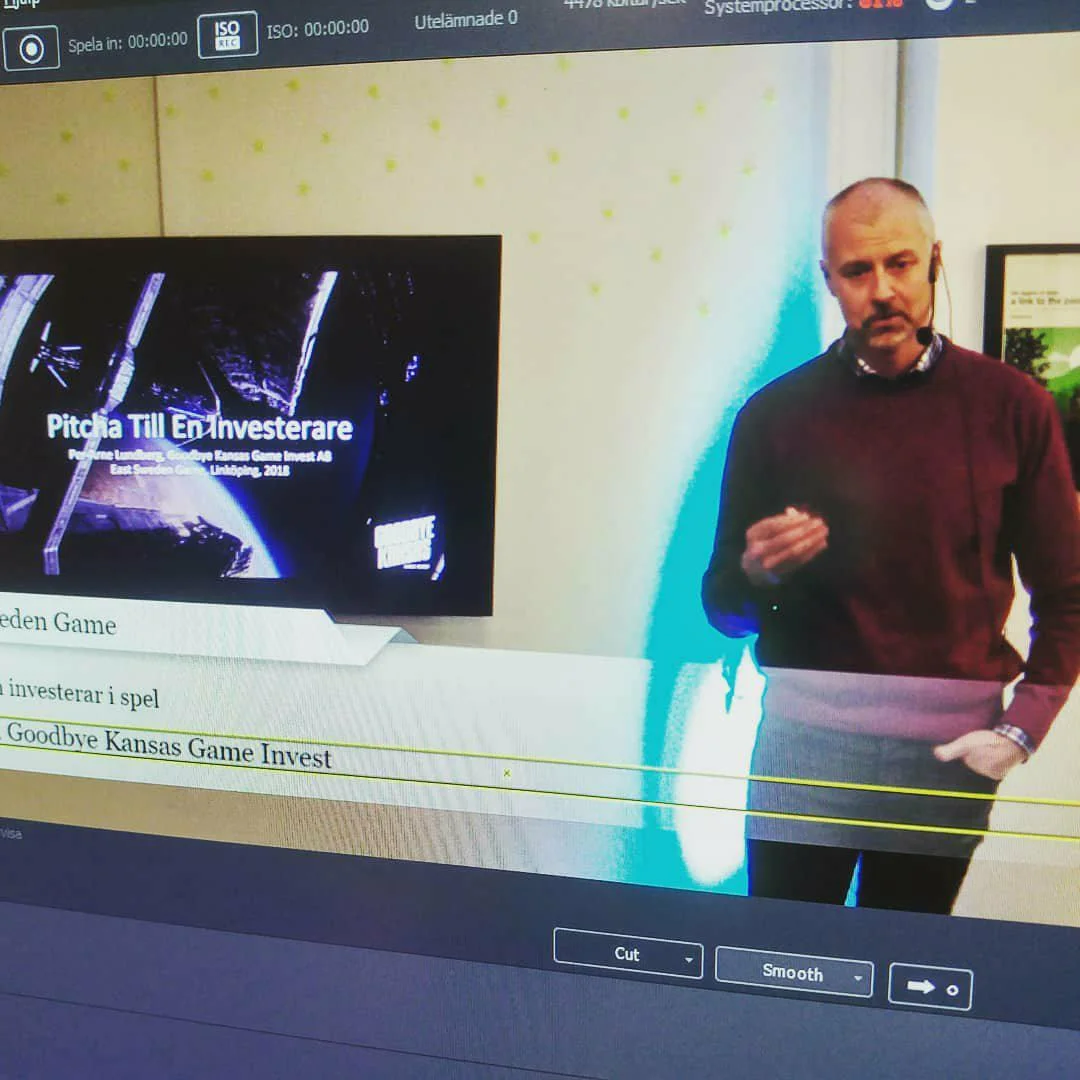Start recording with the round record button
The image size is (1080, 1080).
[31, 48]
